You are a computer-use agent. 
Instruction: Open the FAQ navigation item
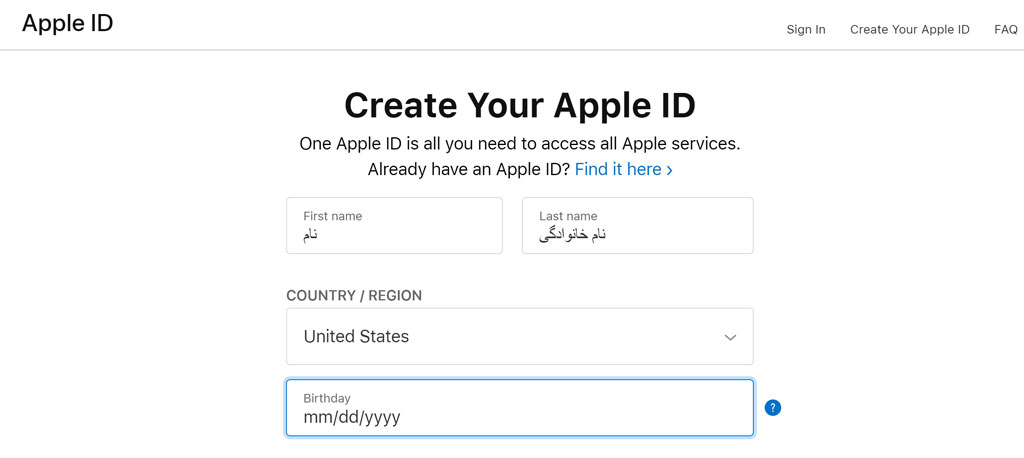point(1006,29)
